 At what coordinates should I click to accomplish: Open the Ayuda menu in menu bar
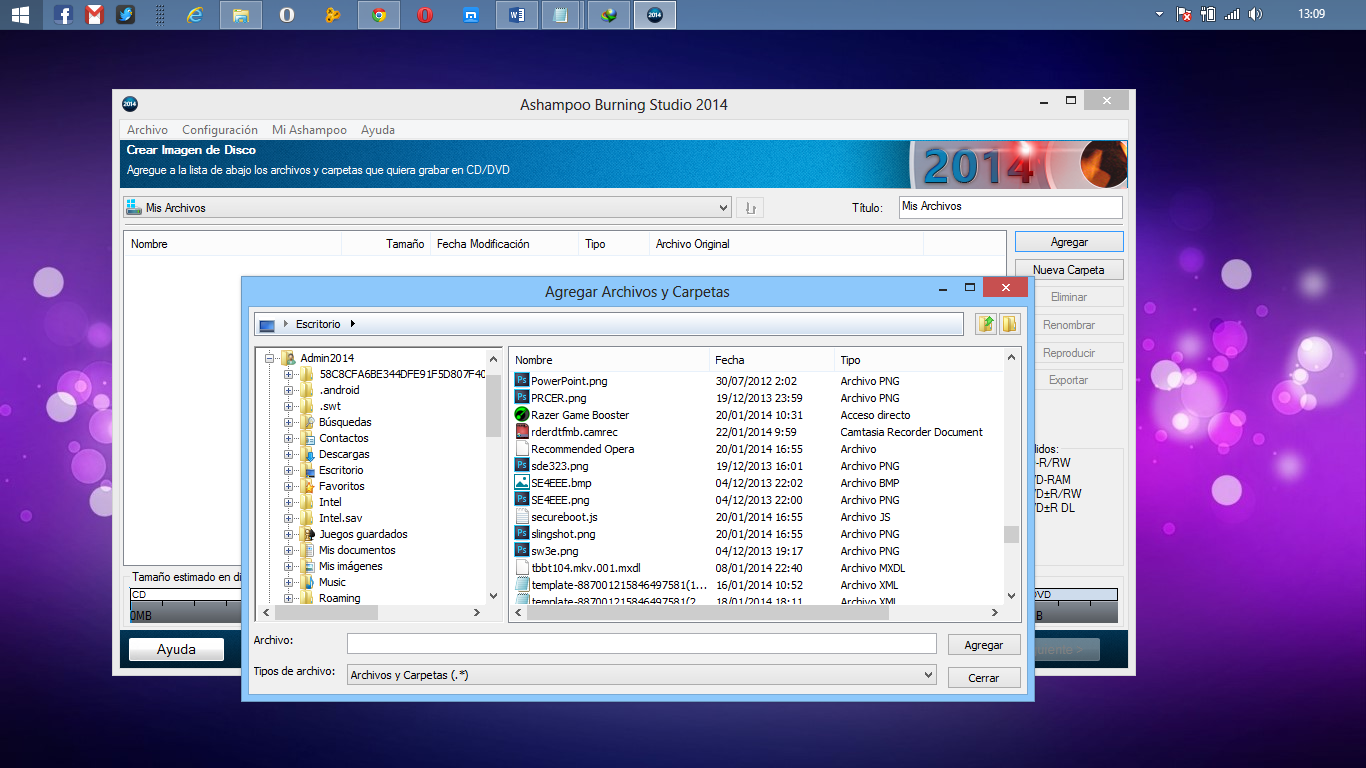click(x=378, y=130)
